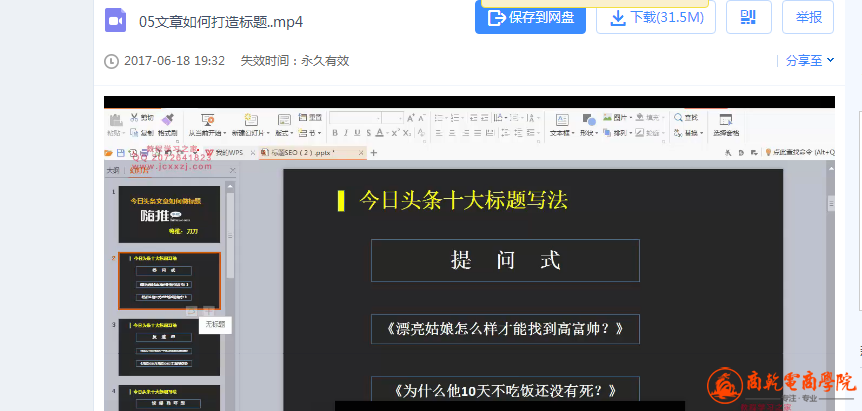
Task: Click the 提问式 text box on slide
Action: [x=505, y=260]
